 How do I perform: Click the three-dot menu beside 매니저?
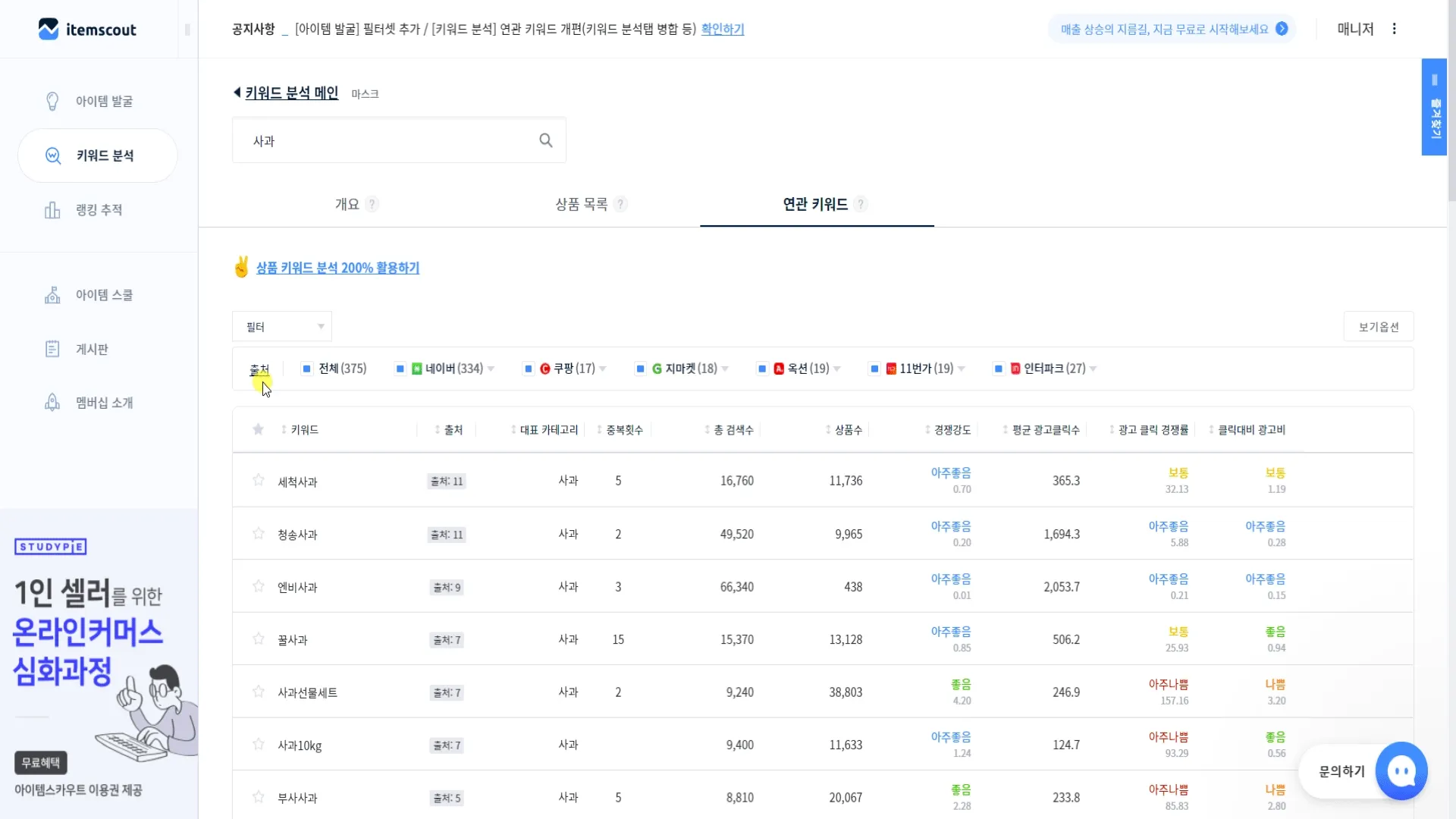(x=1394, y=29)
